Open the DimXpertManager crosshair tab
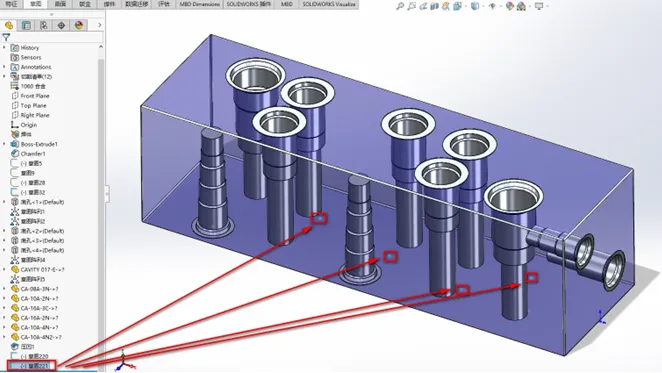Viewport: 662px width, 373px height. coord(61,25)
